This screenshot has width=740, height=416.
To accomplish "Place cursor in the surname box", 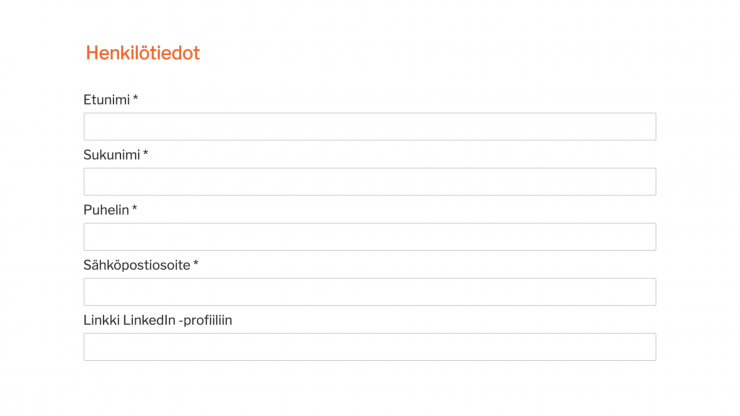I will point(370,182).
